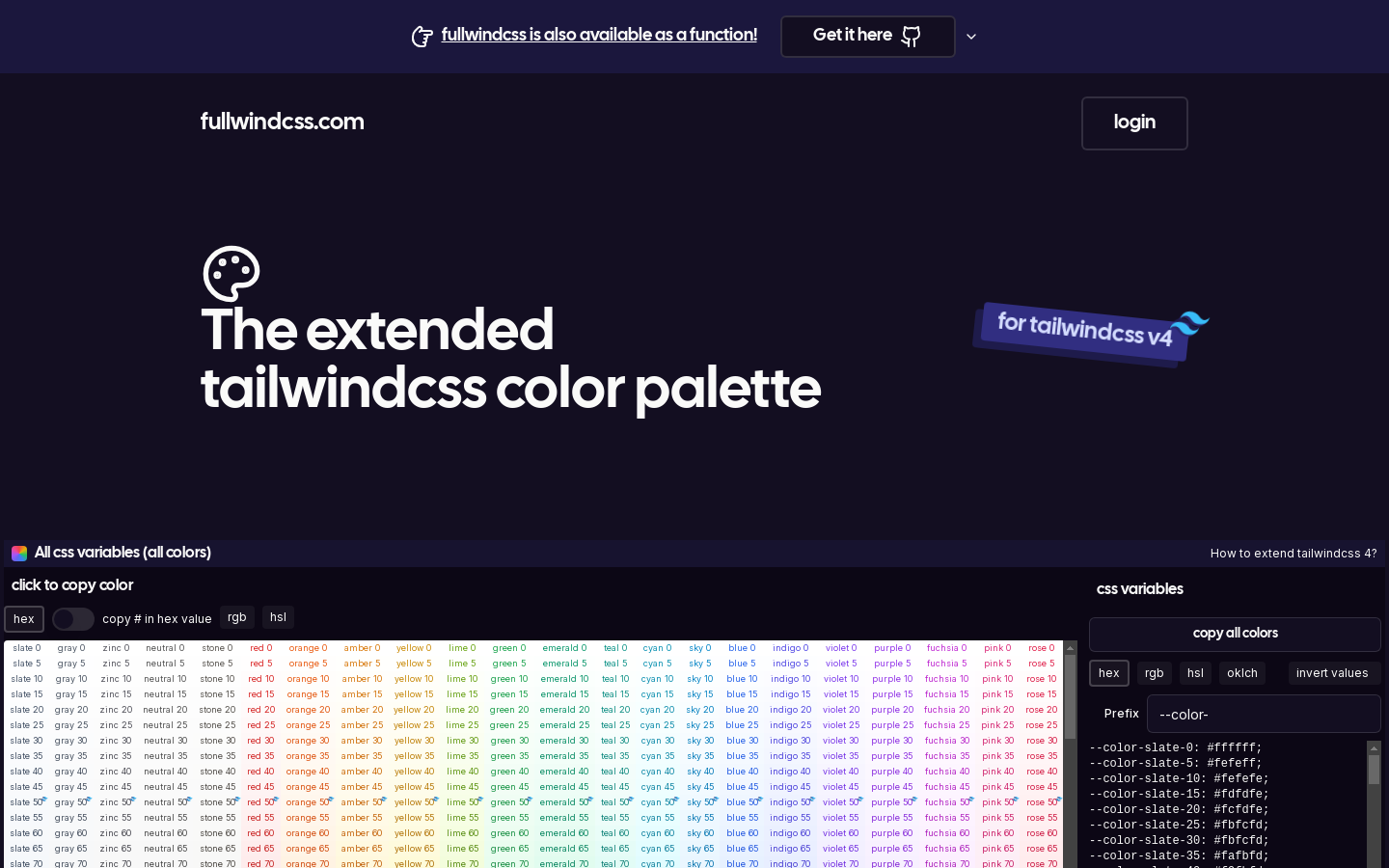Image resolution: width=1389 pixels, height=868 pixels.
Task: Click the click to copy color label
Action: (72, 585)
